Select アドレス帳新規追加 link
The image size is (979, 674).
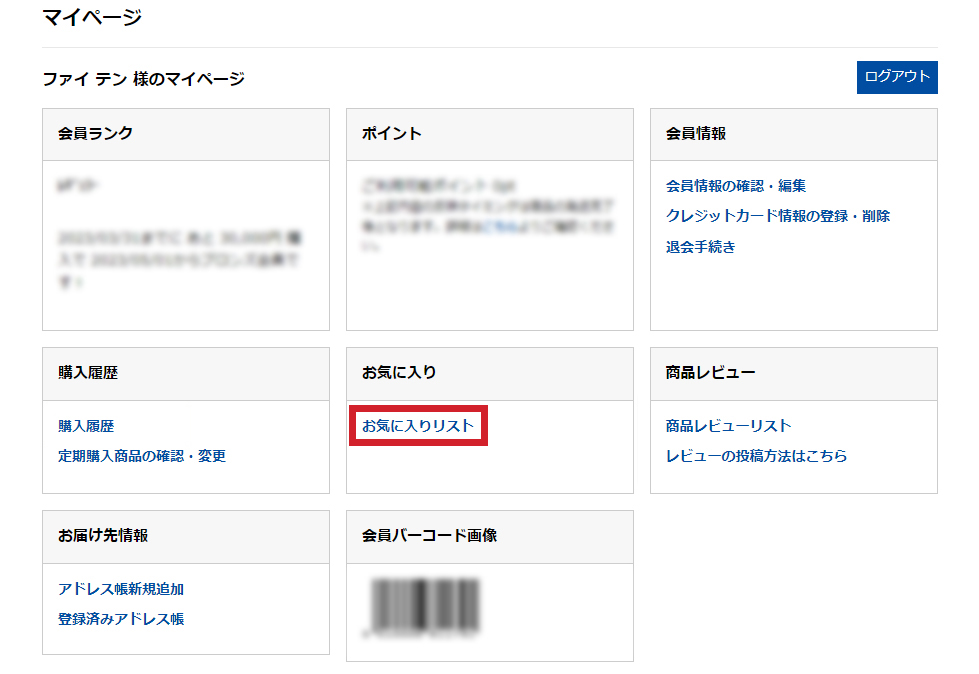click(x=121, y=589)
